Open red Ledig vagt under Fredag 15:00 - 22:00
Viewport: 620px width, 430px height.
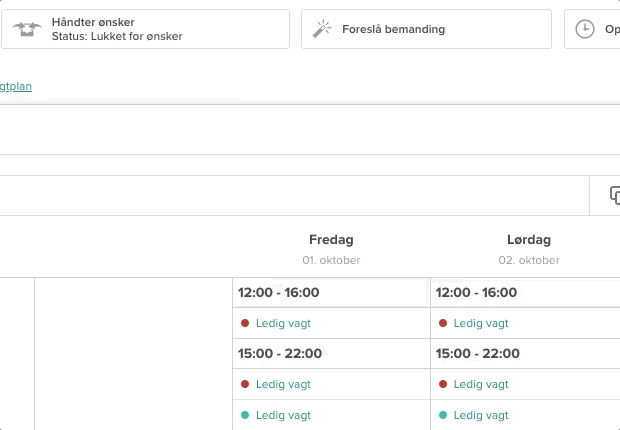283,384
